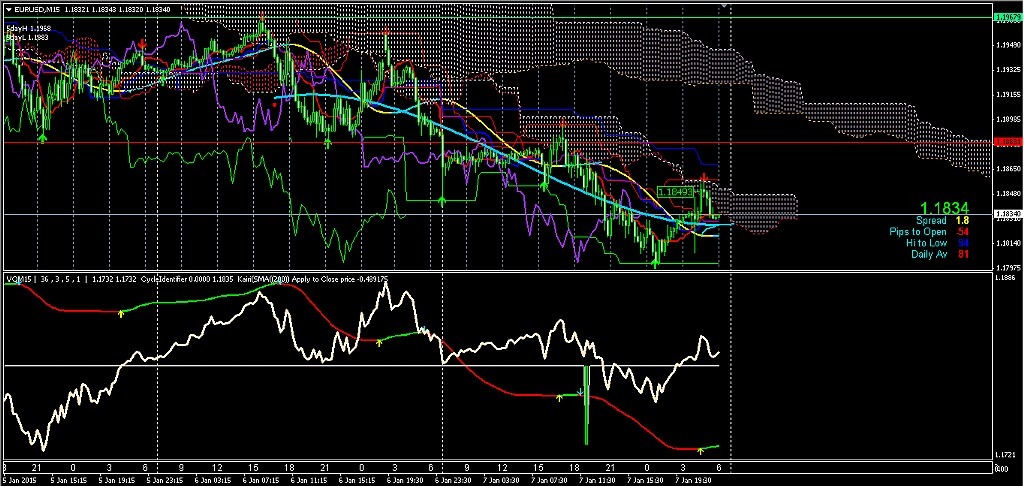Click the VQM15 indicator label
The height and width of the screenshot is (486, 1024).
click(18, 280)
